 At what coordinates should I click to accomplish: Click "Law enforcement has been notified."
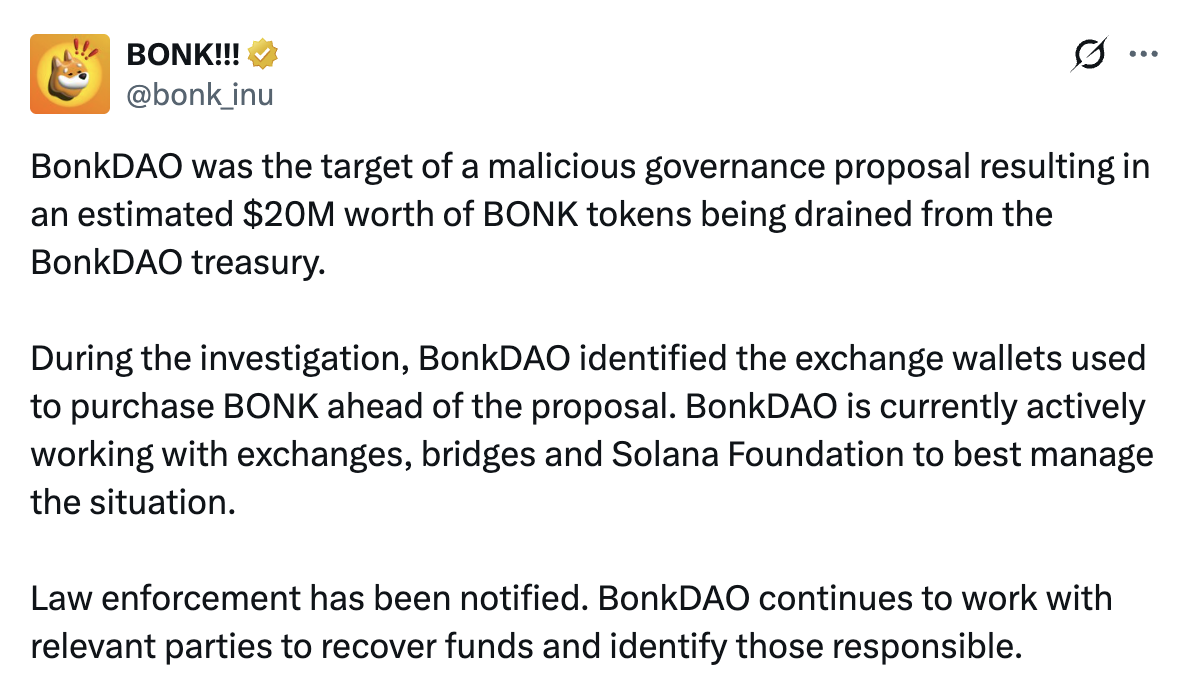pos(310,598)
